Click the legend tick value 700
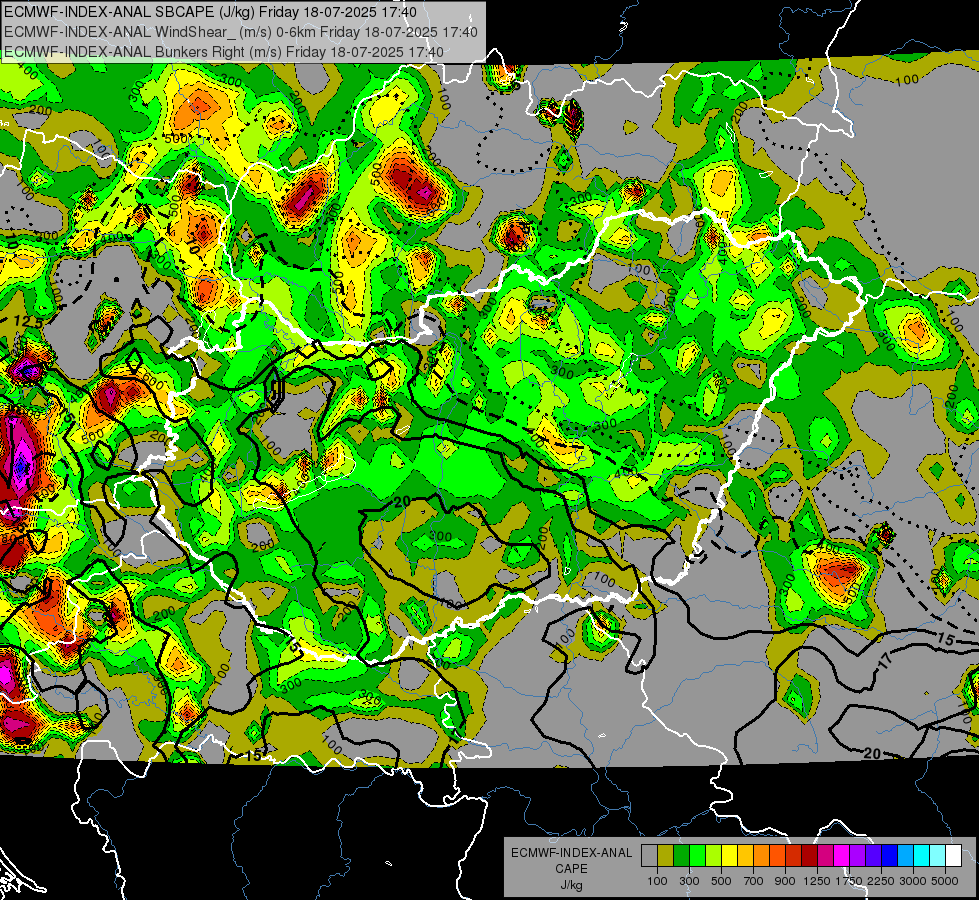This screenshot has height=900, width=979. click(754, 881)
